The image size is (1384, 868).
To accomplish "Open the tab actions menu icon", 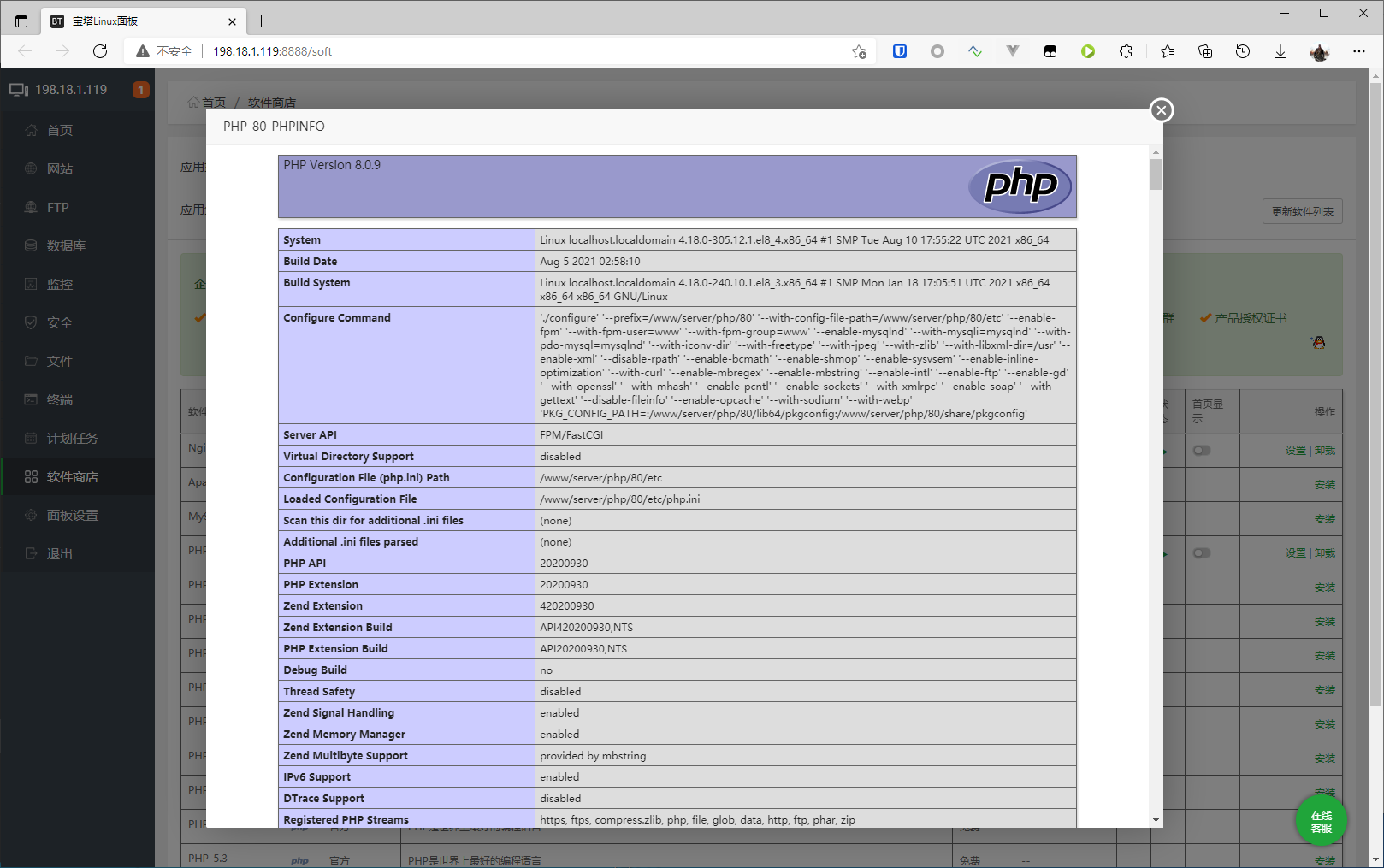I will pos(21,21).
